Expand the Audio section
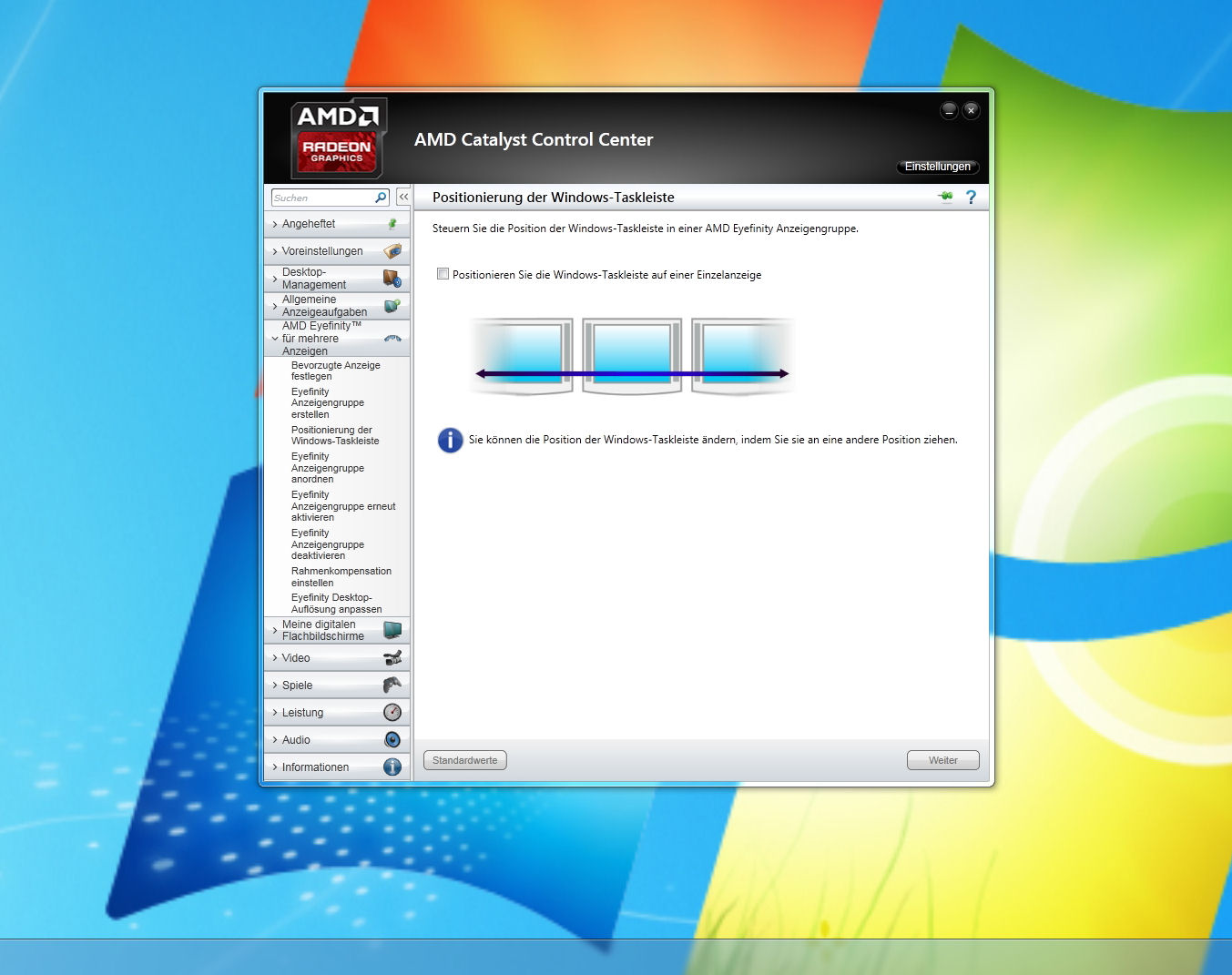Screen dimensions: 1232x975 point(338,739)
